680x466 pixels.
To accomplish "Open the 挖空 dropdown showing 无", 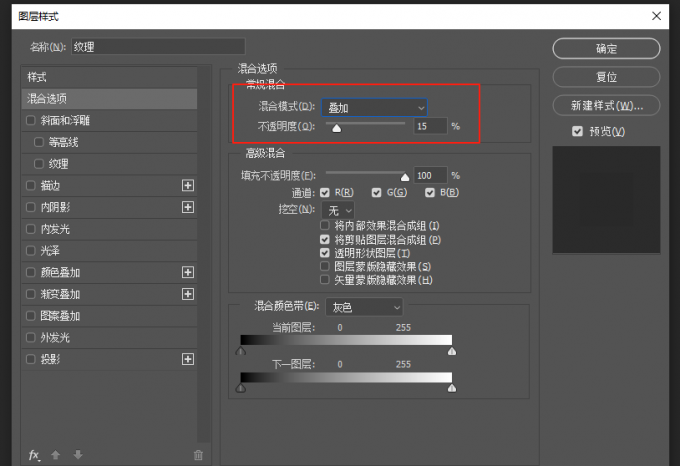I will 338,211.
